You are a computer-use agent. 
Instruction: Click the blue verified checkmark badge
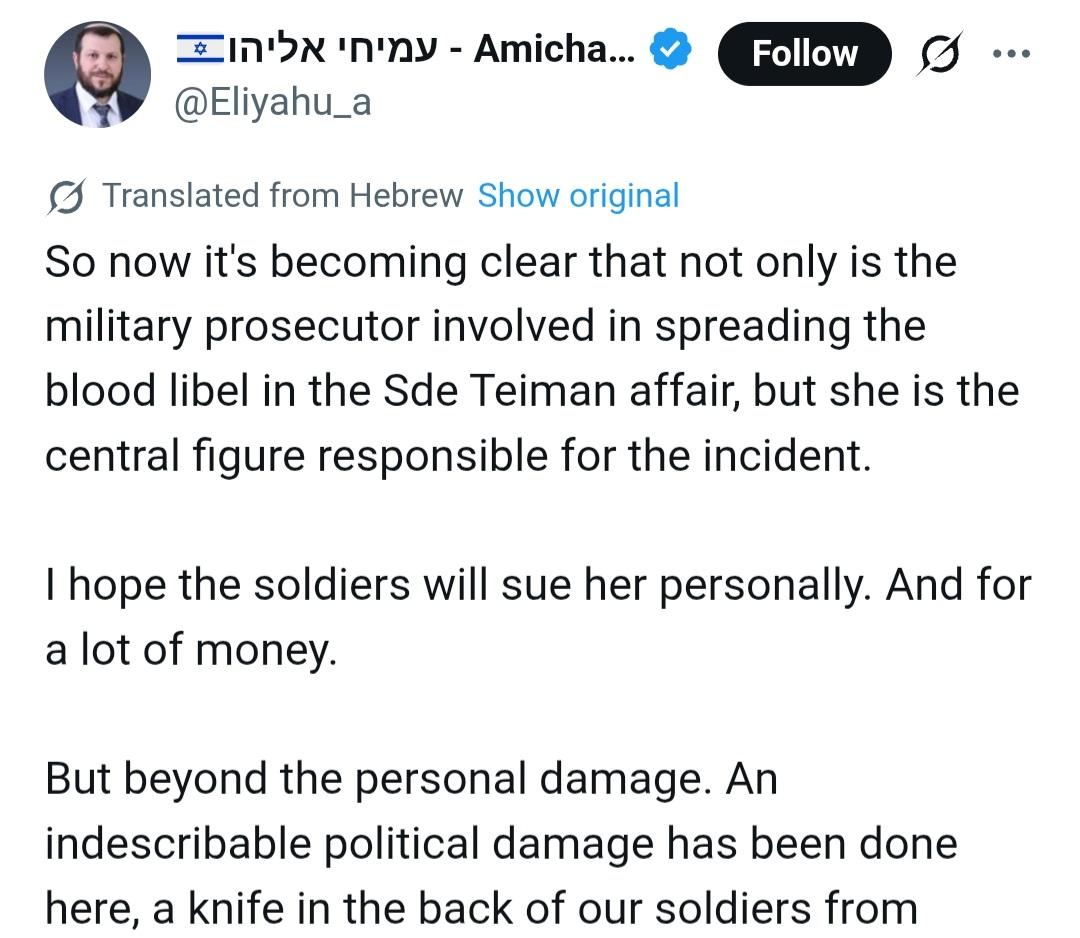672,50
